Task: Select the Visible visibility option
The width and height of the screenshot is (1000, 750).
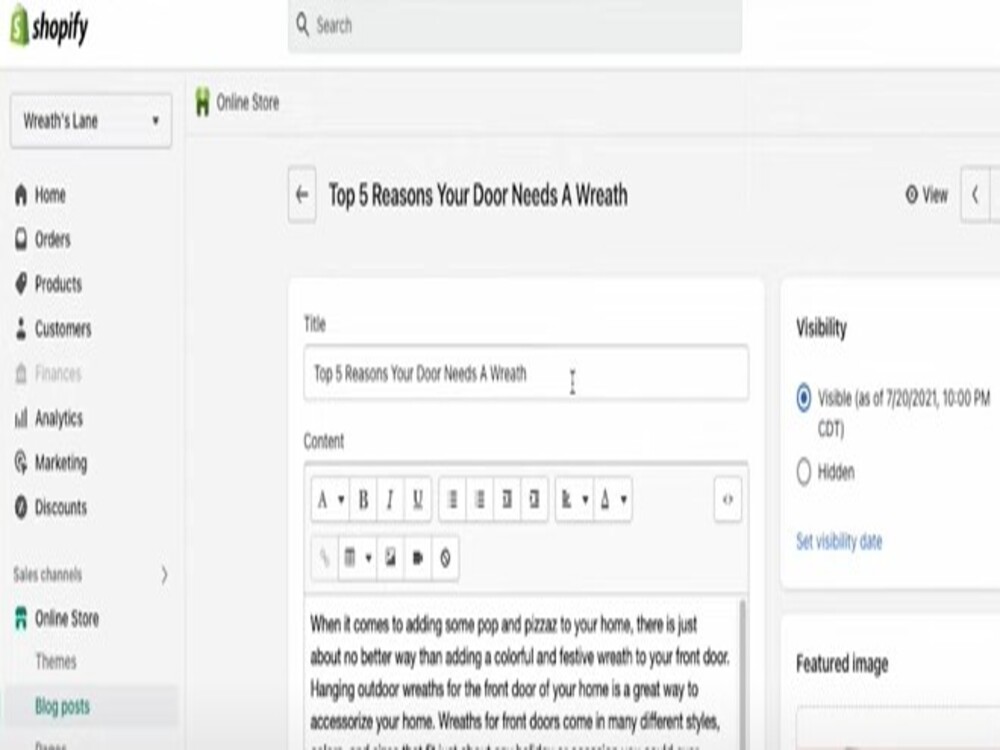Action: coord(801,396)
